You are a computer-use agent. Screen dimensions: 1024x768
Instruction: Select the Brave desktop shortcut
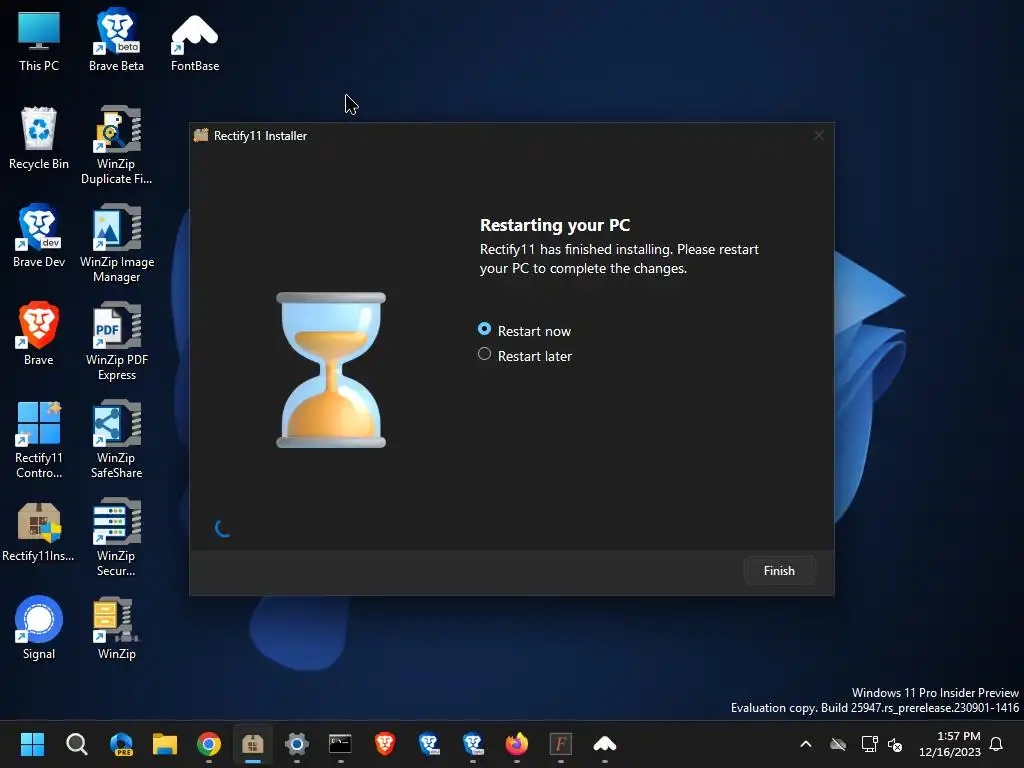click(39, 334)
